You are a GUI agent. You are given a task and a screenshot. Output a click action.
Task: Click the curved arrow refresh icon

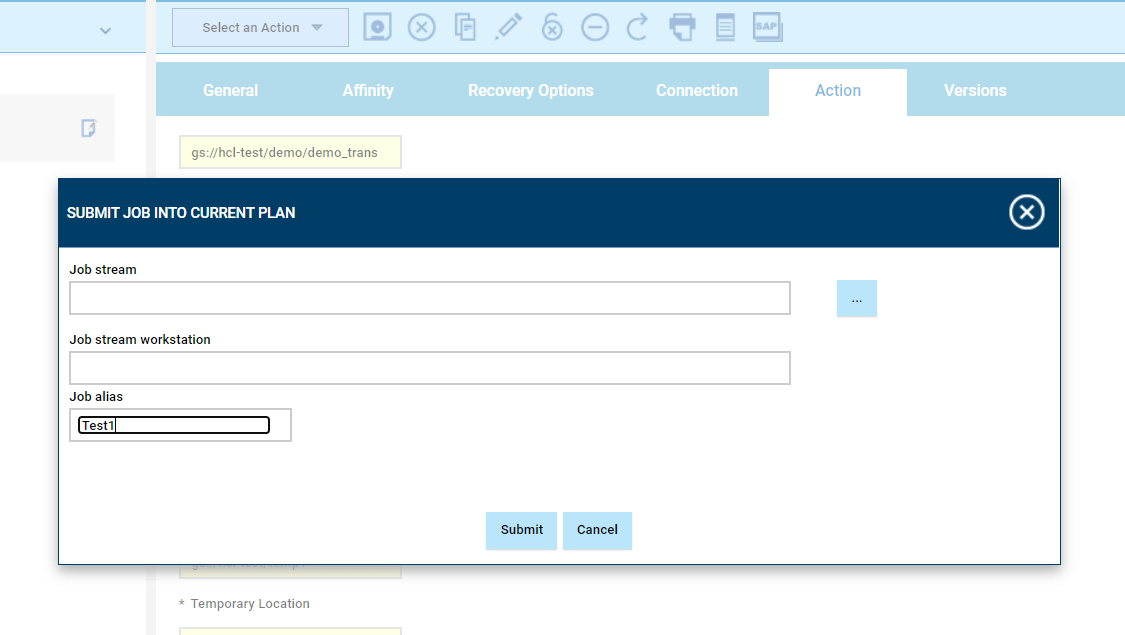pos(638,27)
